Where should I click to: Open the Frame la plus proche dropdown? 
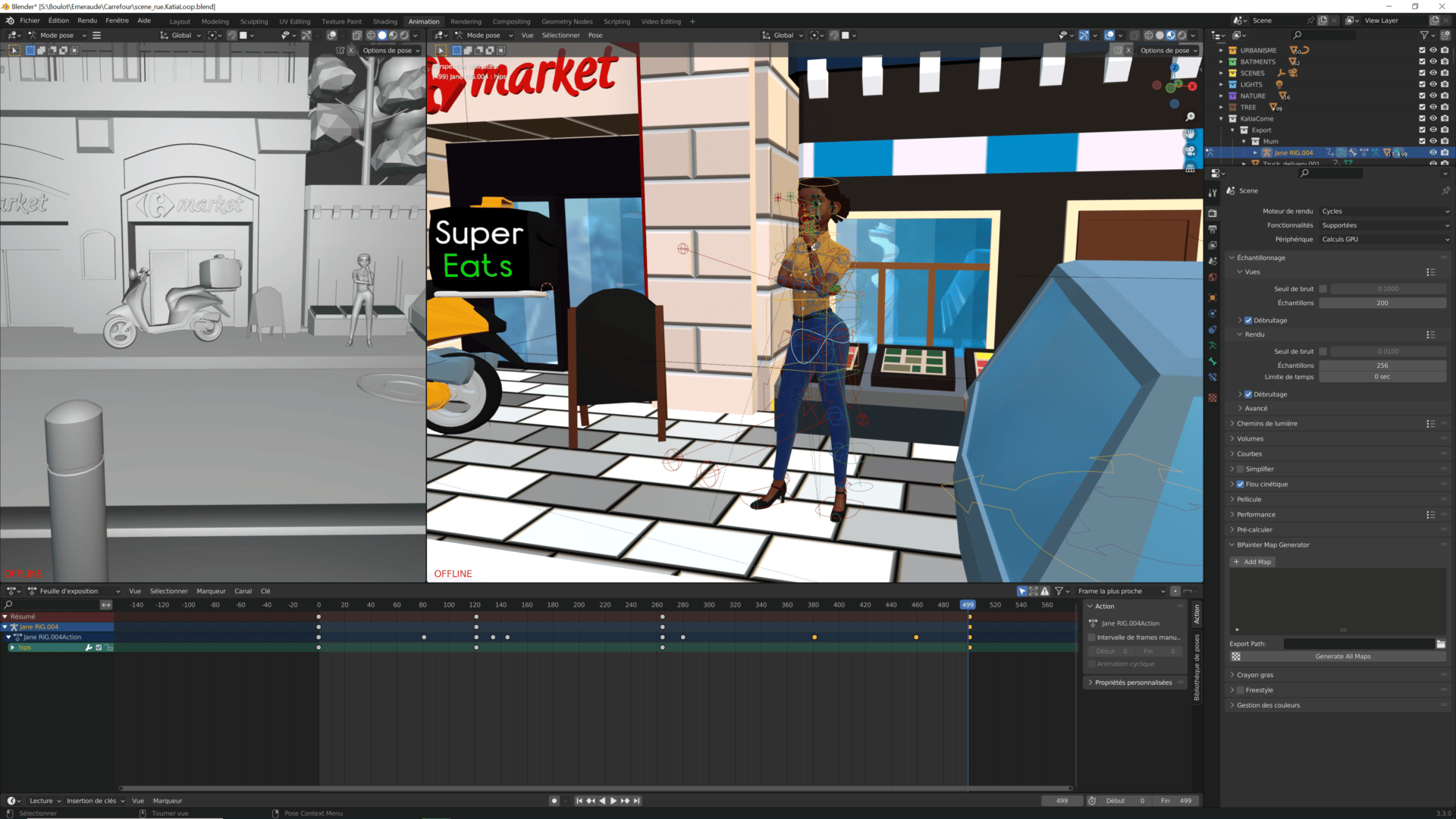(1121, 591)
